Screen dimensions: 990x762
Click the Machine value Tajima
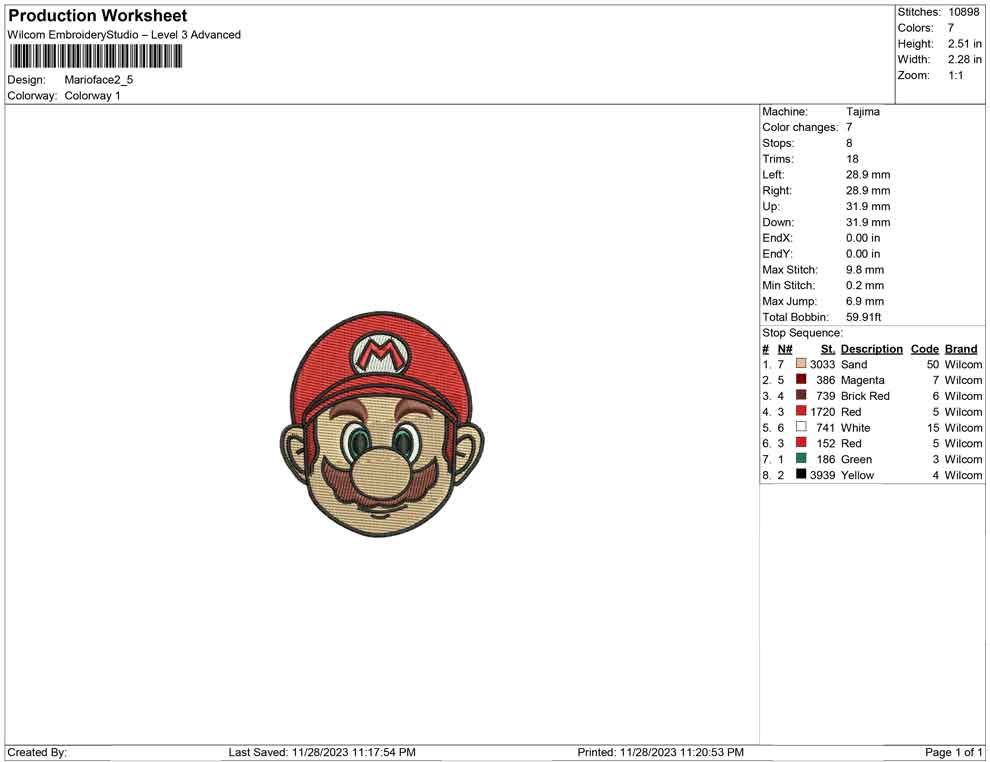coord(862,112)
